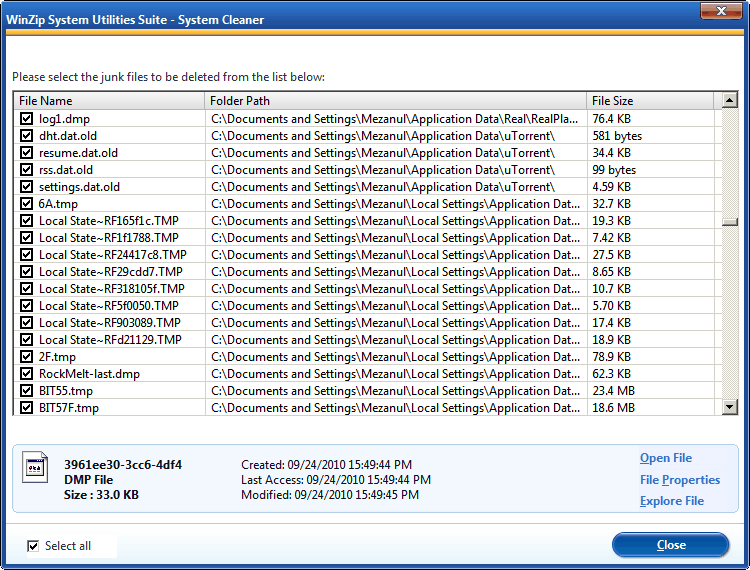The image size is (750, 570).
Task: Toggle checkbox for rss.dat.old
Action: tap(26, 170)
